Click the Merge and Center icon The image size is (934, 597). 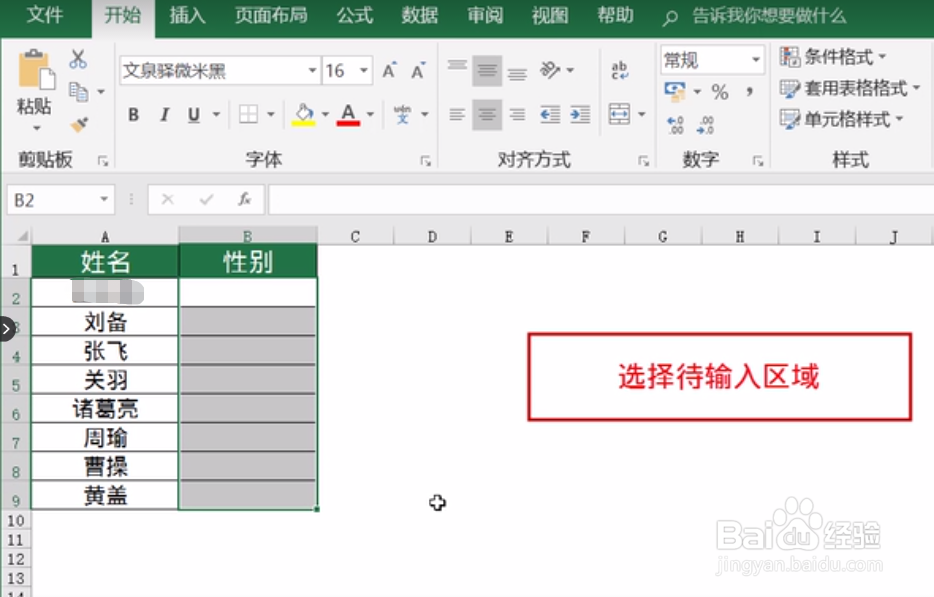click(619, 113)
